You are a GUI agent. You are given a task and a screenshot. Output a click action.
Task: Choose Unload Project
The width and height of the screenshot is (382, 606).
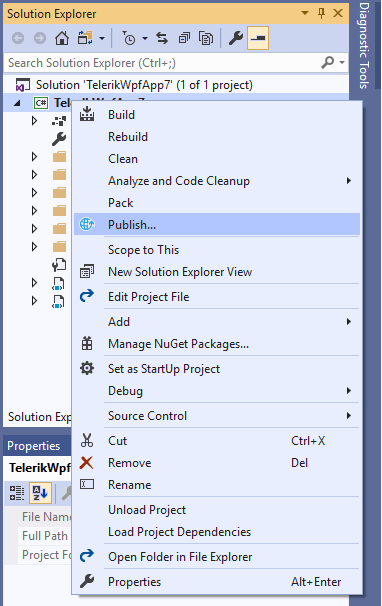click(x=217, y=510)
